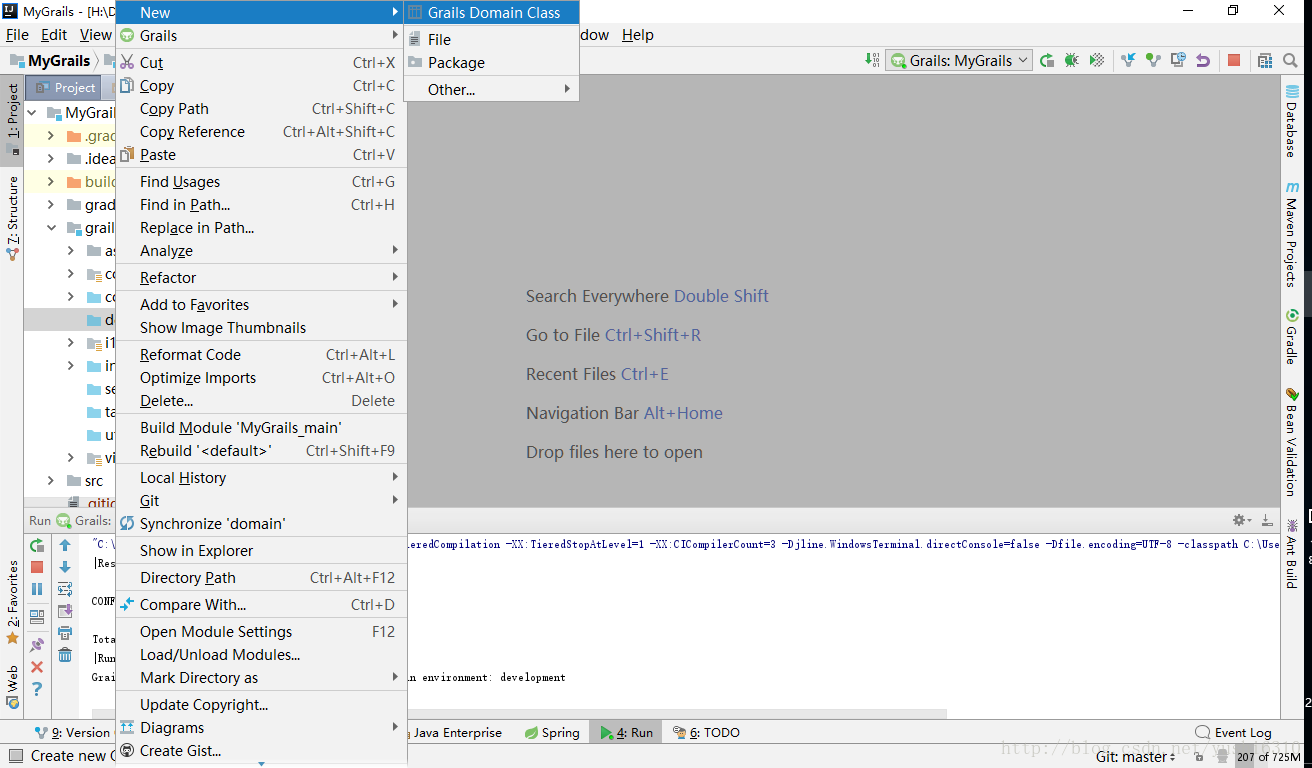Choose Compare With... entry

261,604
